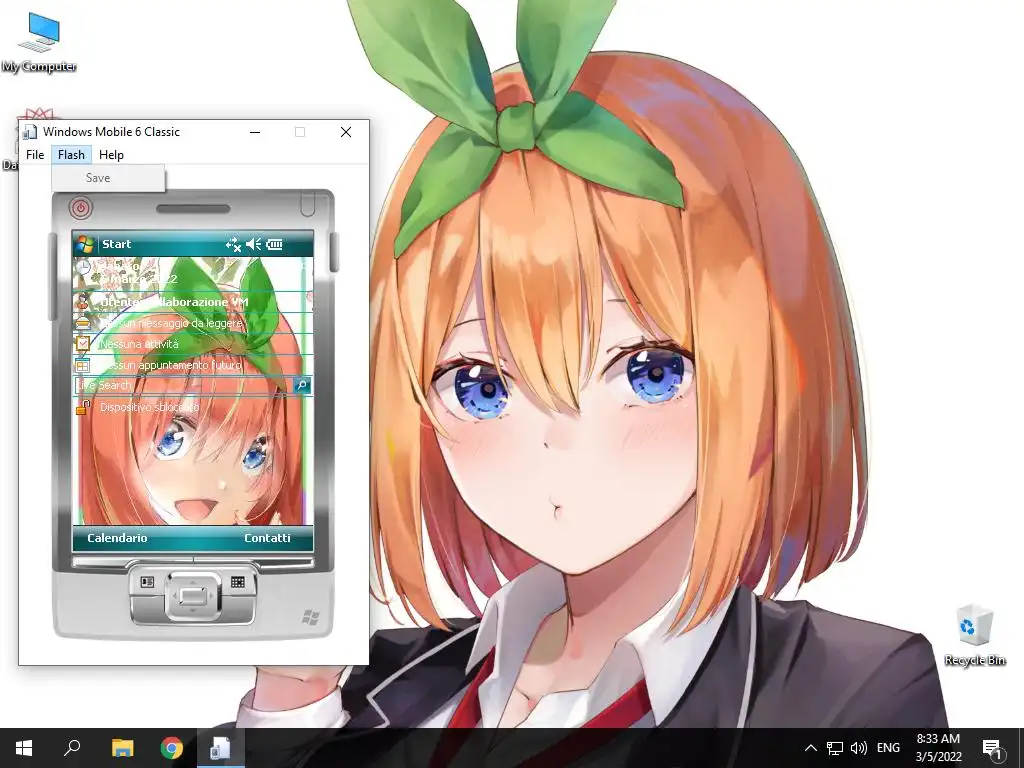
Task: Open the Flash menu
Action: click(71, 155)
